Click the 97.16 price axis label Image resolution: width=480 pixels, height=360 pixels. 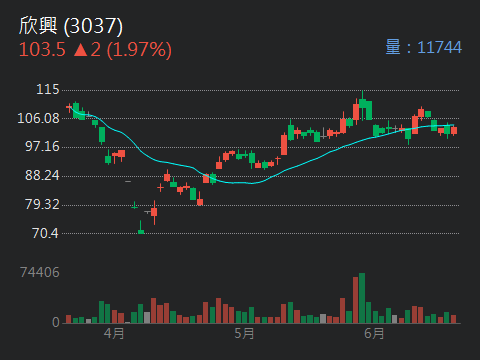(42, 147)
